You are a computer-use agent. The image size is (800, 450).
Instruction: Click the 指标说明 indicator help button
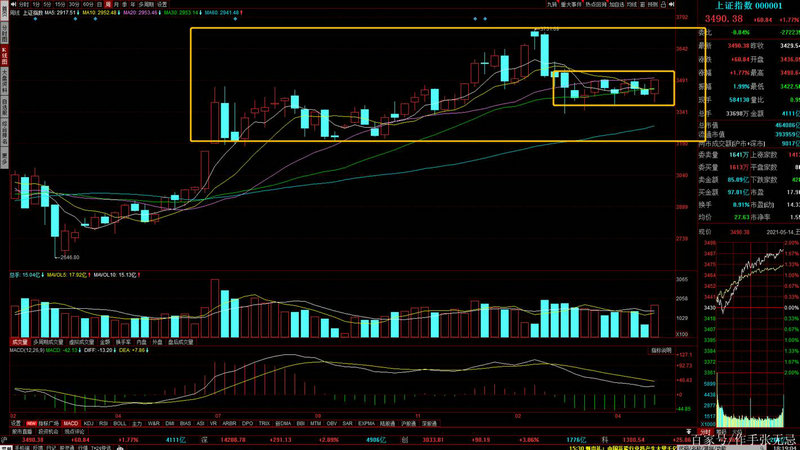(x=660, y=351)
